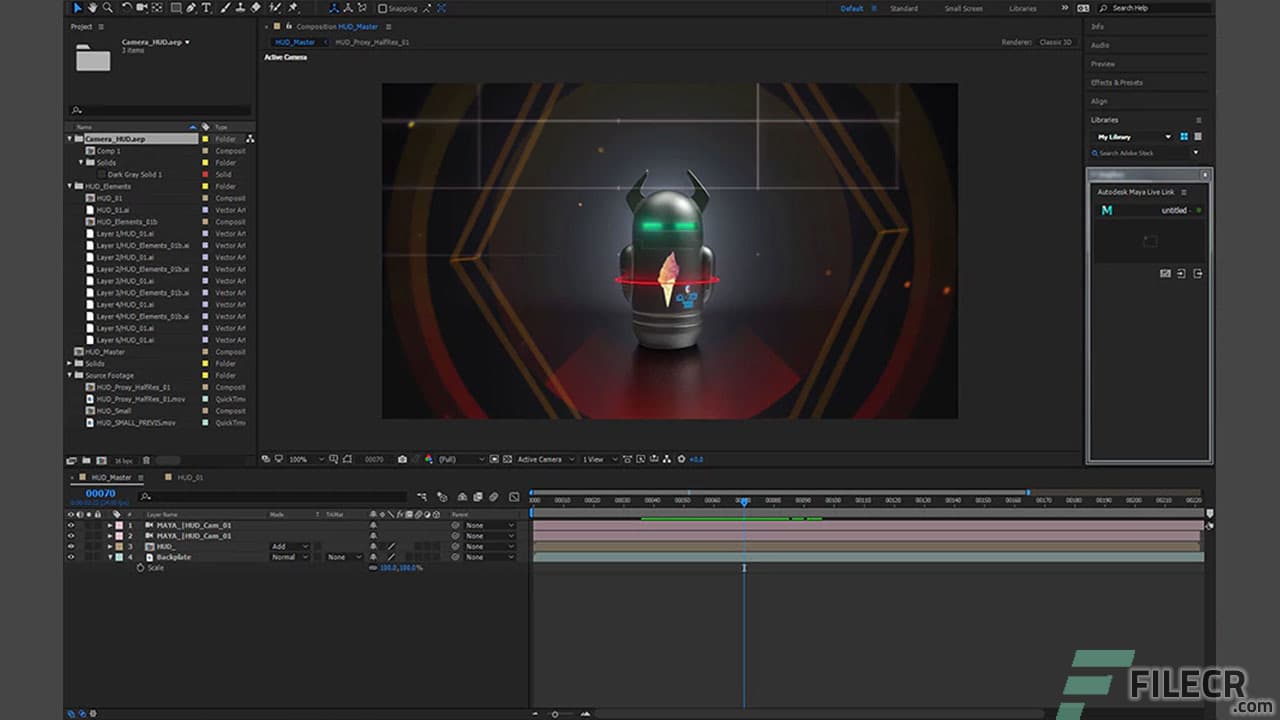This screenshot has width=1280, height=720.
Task: Click the Classic 3D renderer link
Action: [1056, 42]
